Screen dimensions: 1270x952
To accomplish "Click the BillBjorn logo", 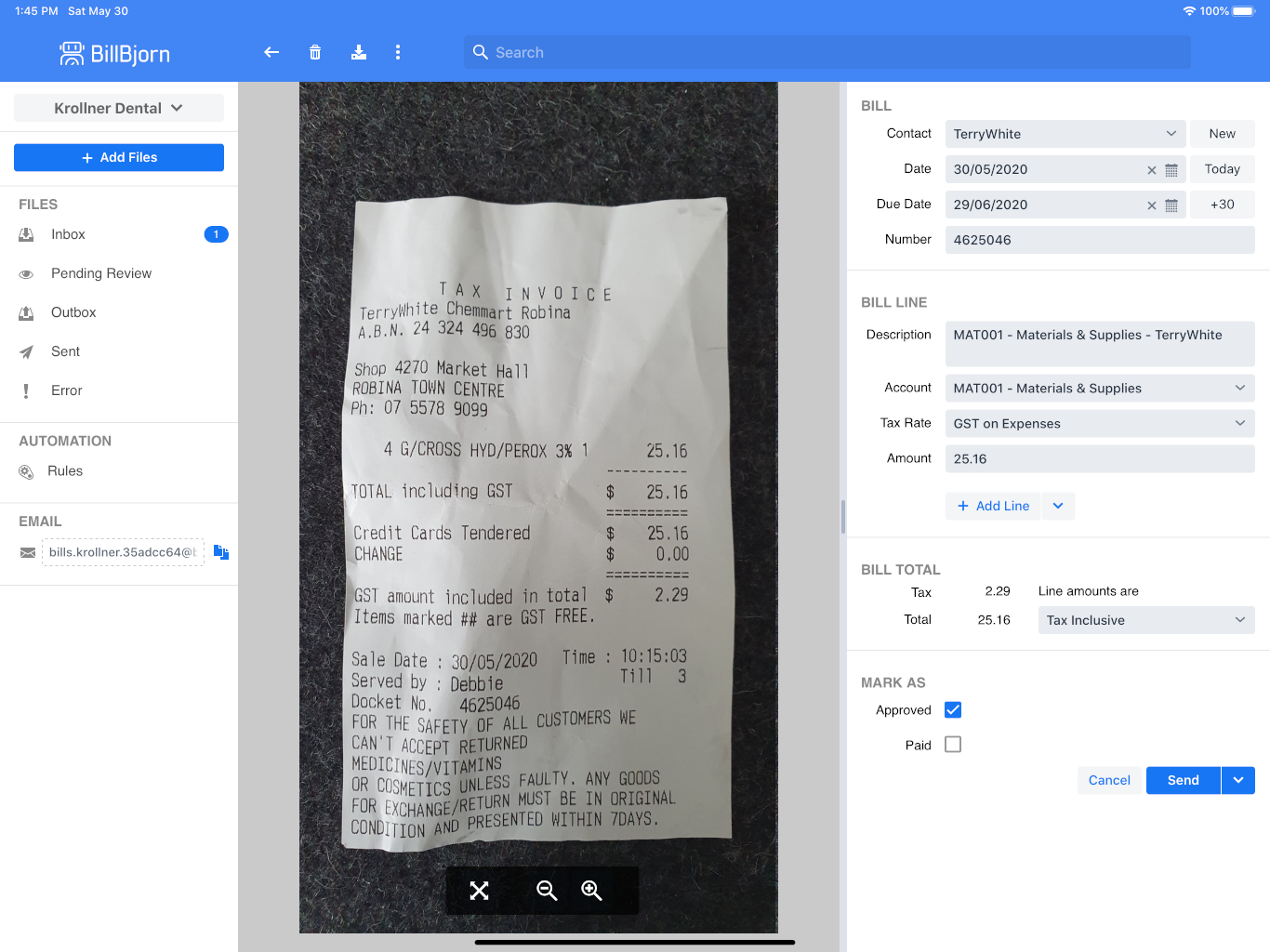I will (x=114, y=54).
